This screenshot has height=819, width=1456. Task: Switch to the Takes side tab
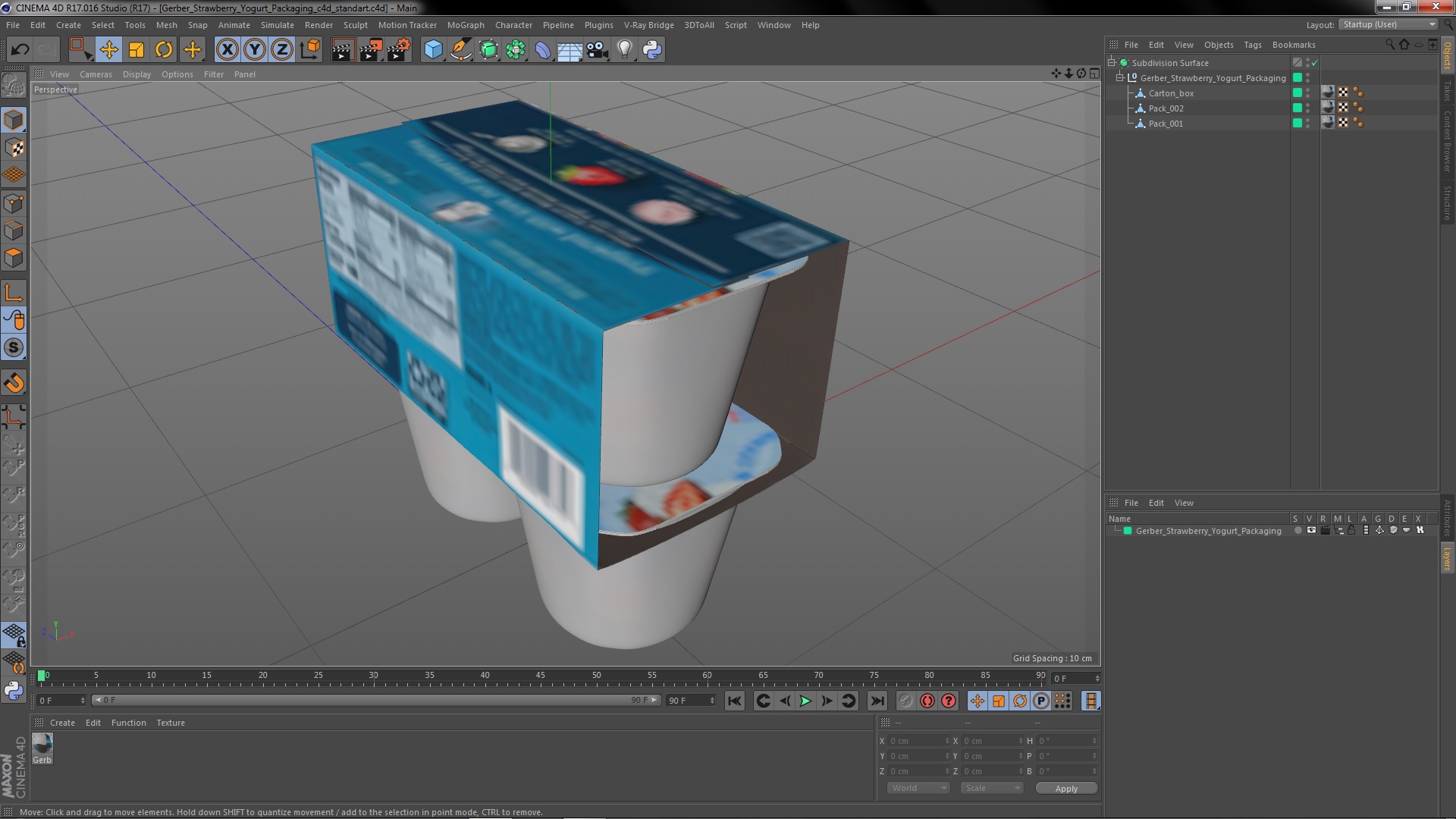tap(1448, 90)
